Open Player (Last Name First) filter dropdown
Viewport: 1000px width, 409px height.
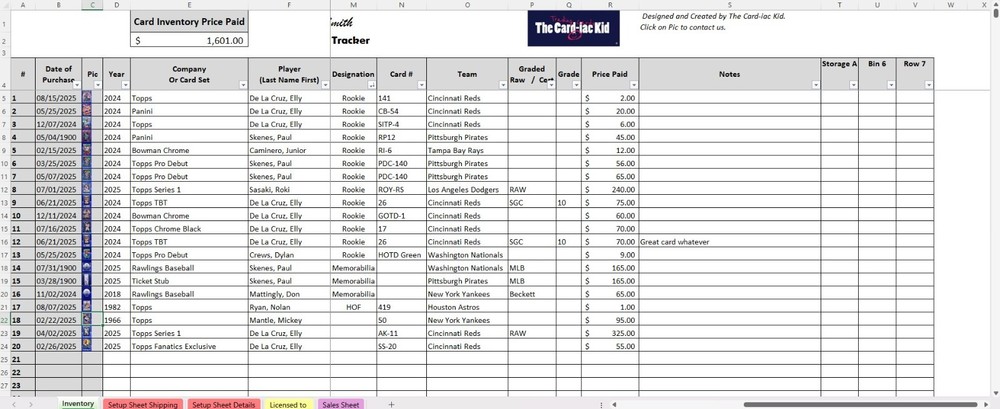(x=325, y=85)
